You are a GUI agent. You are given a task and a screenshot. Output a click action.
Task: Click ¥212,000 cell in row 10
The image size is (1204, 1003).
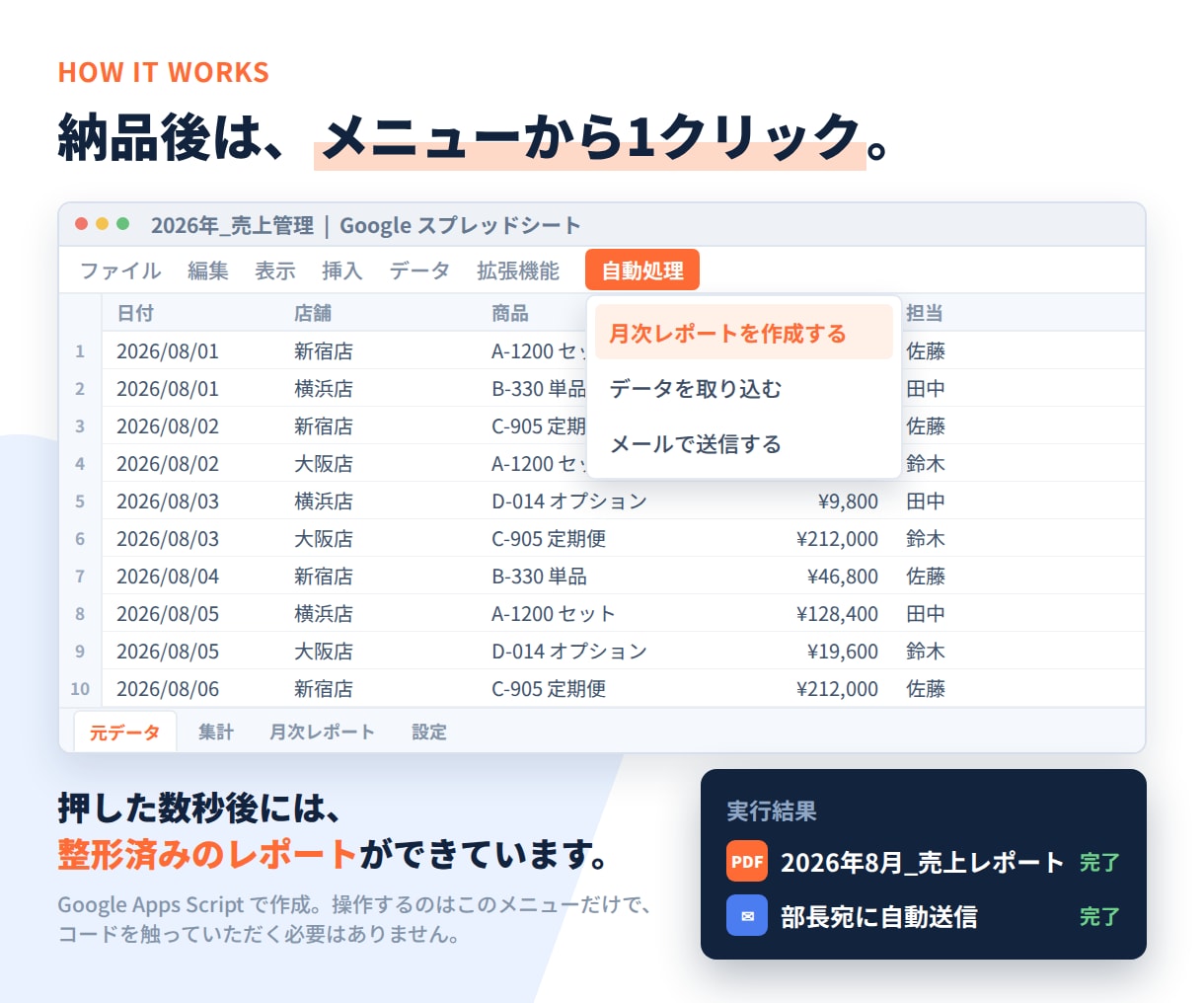(838, 688)
